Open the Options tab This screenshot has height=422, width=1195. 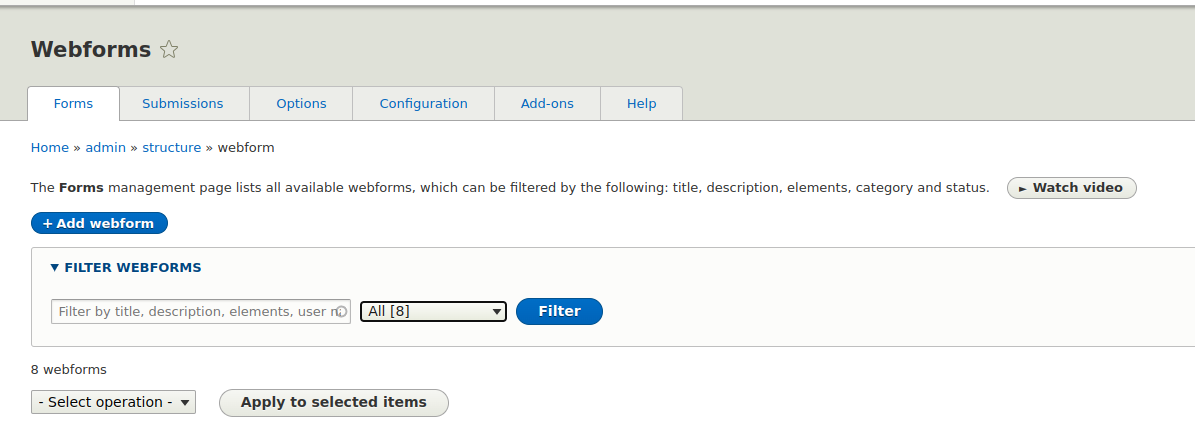(x=301, y=104)
